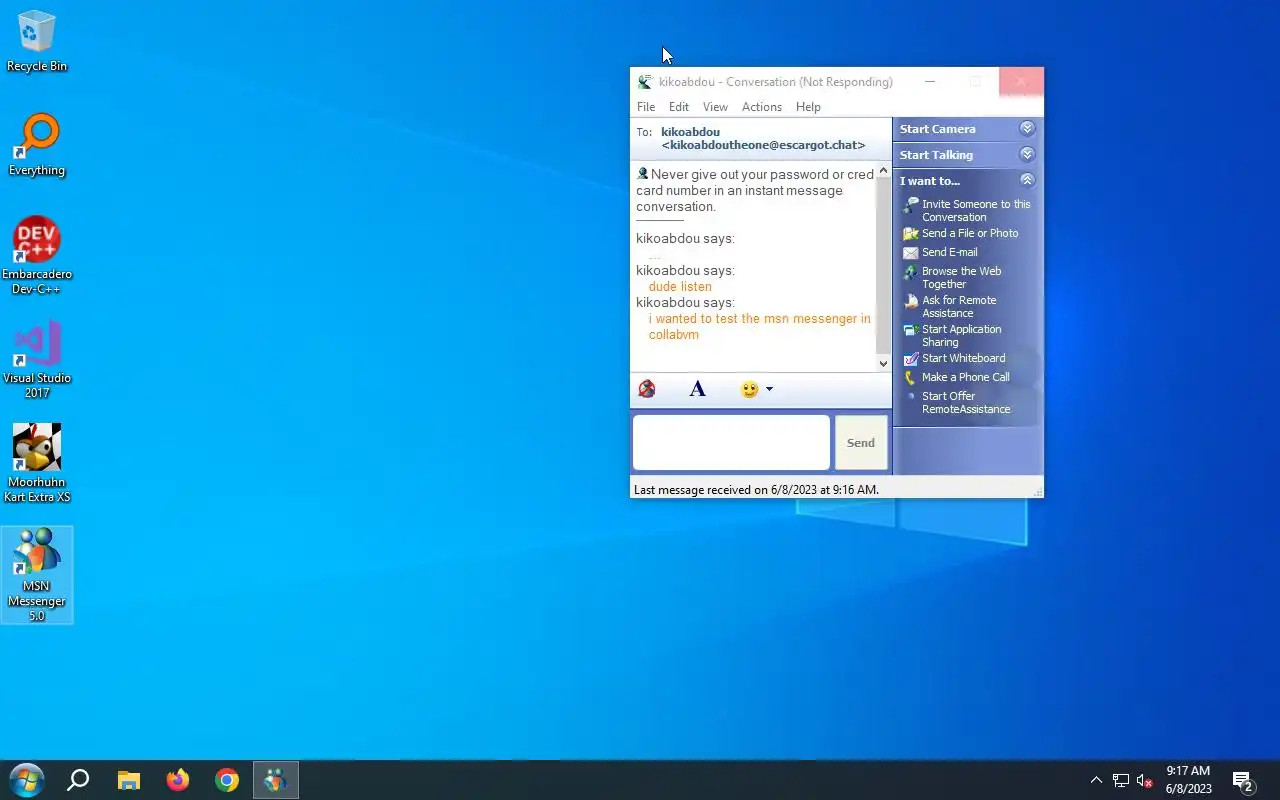Viewport: 1280px width, 800px height.
Task: Click the 'Last message received' status bar text
Action: point(756,490)
